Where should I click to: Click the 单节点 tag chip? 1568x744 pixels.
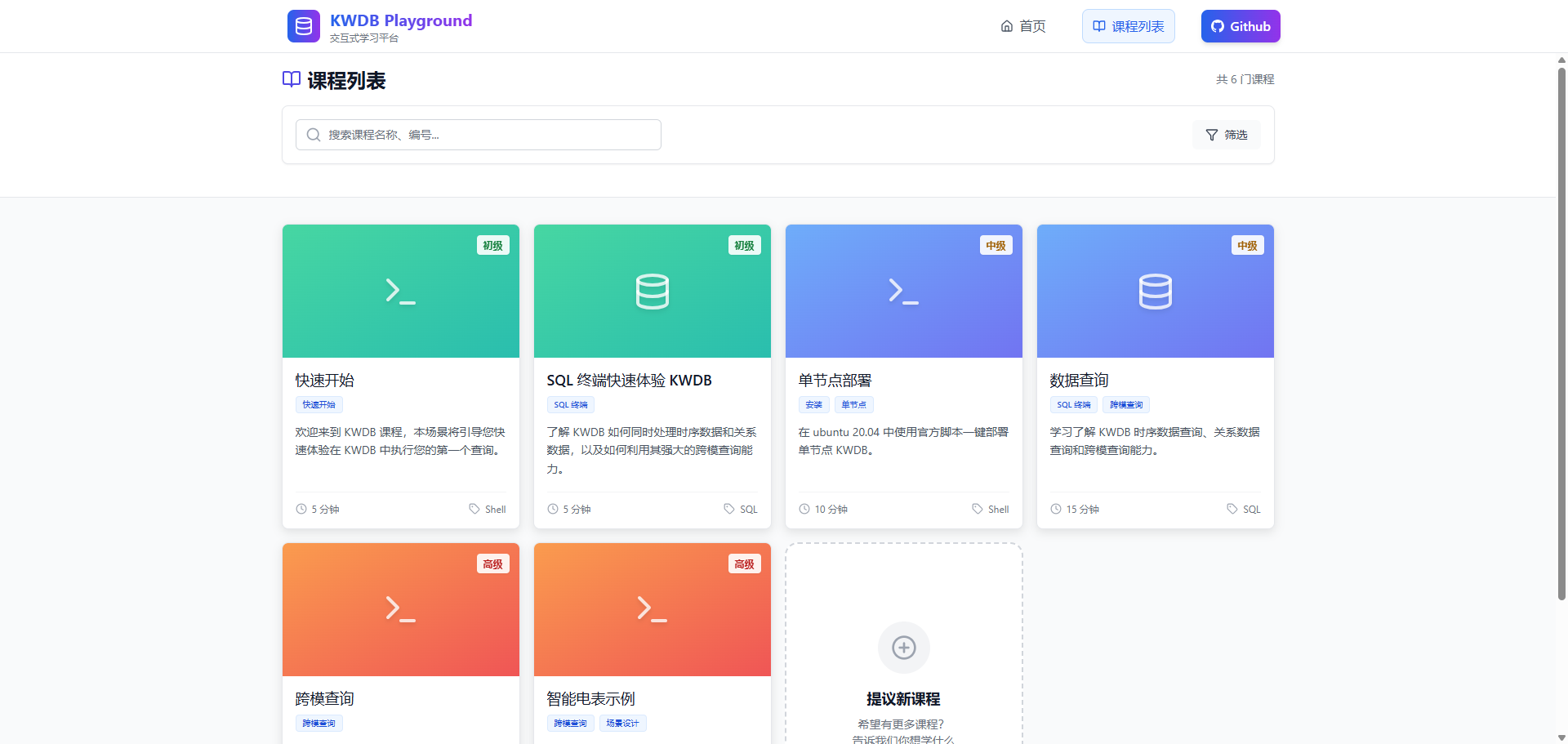pyautogui.click(x=854, y=405)
